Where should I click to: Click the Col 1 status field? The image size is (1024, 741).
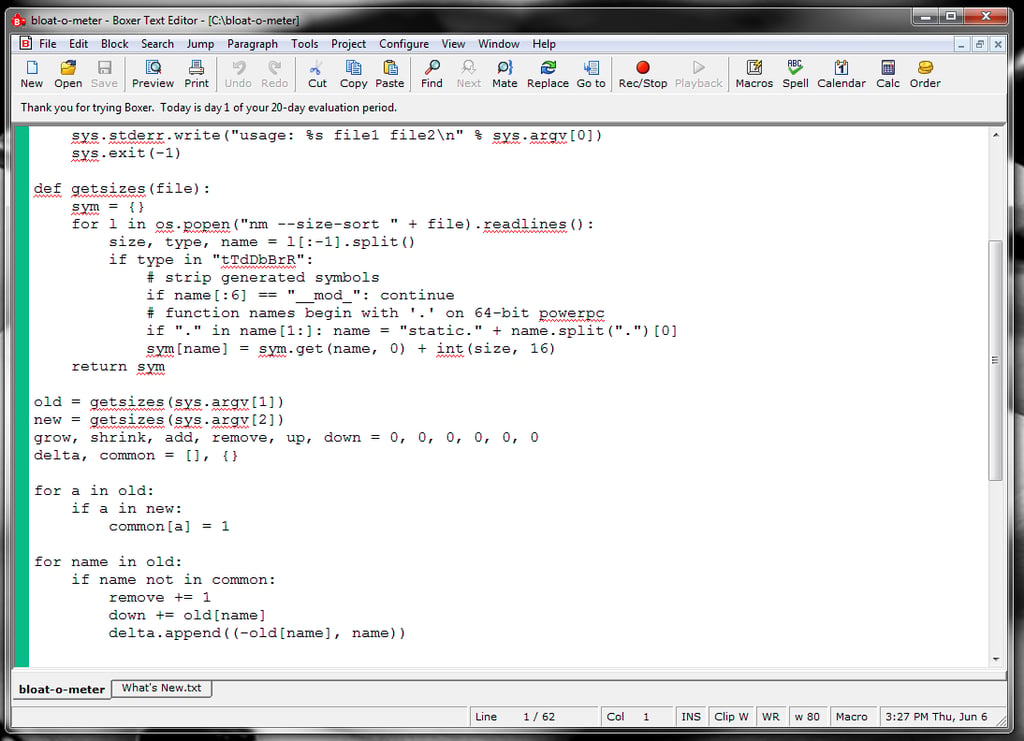click(x=636, y=717)
